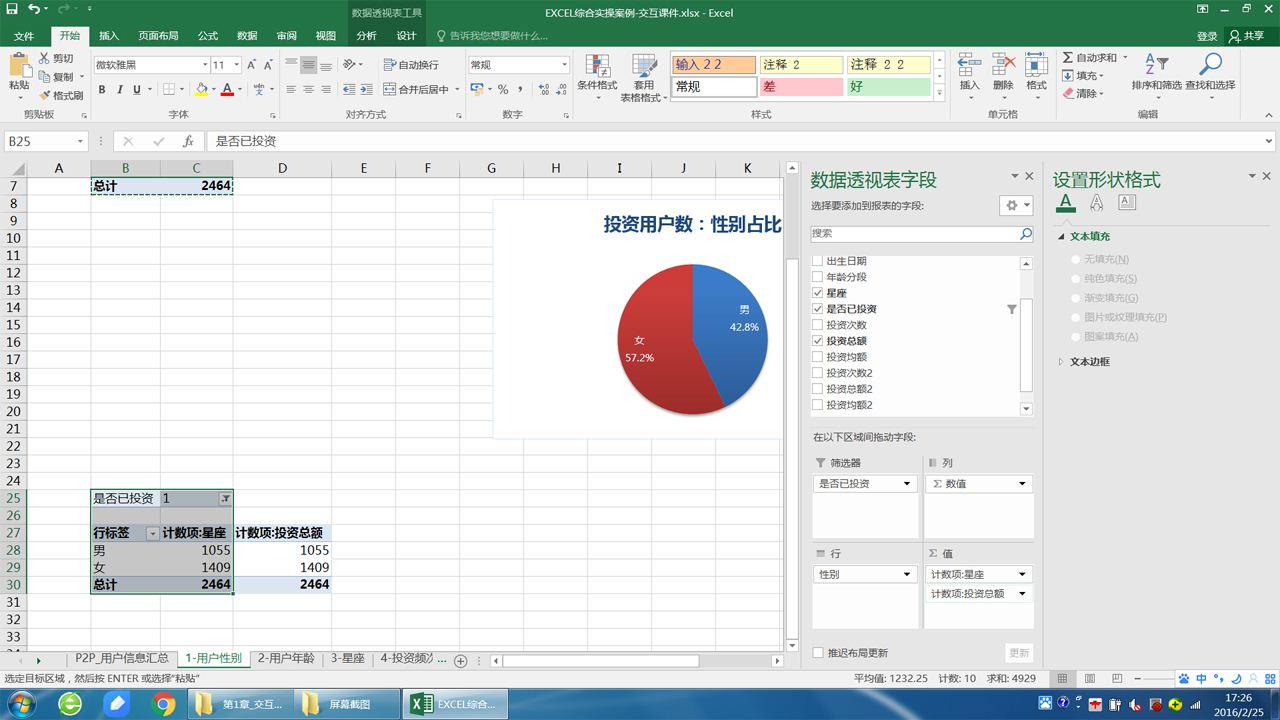Click the 登录 sign-in link
Image resolution: width=1280 pixels, height=720 pixels.
(1207, 36)
